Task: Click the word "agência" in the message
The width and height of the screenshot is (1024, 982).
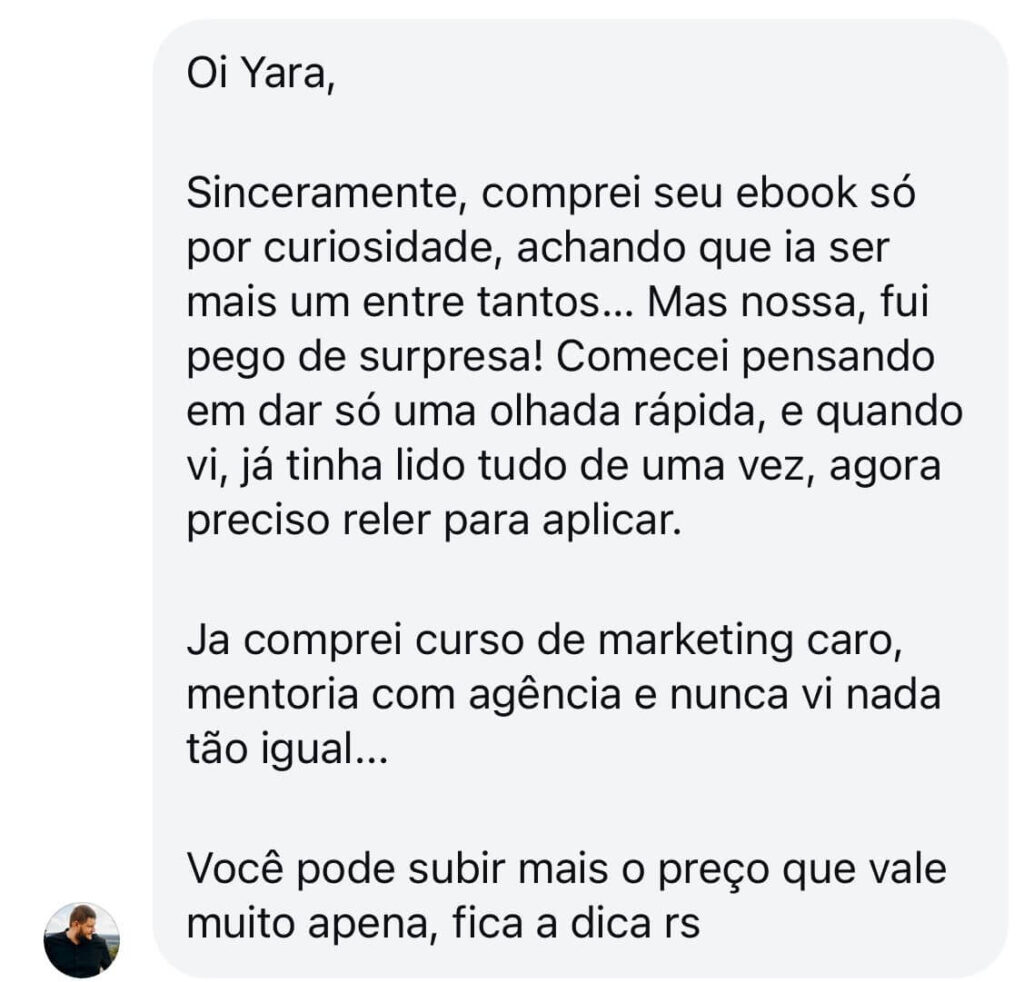Action: pos(545,697)
